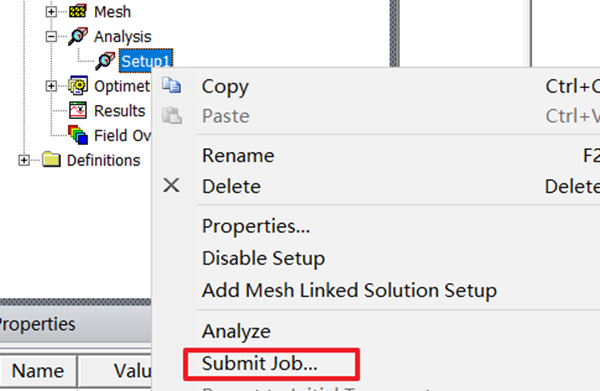
Task: Choose Add Mesh Linked Solution Setup
Action: click(349, 290)
